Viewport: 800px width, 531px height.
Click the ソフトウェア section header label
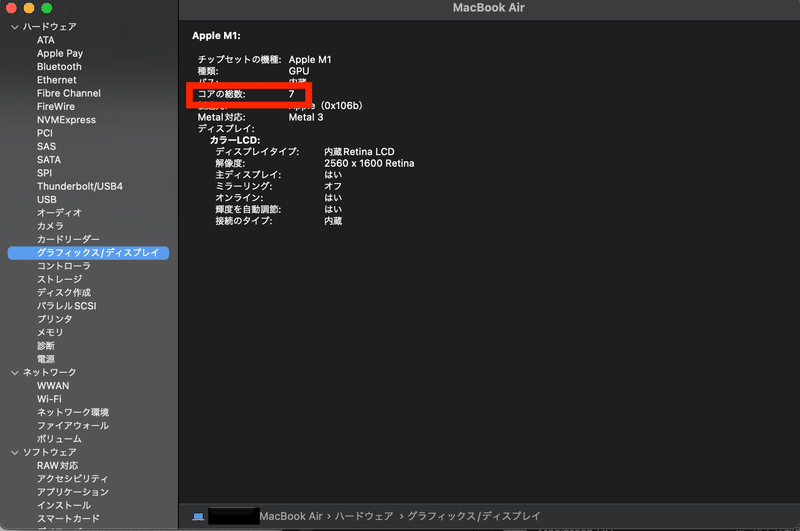coord(49,452)
